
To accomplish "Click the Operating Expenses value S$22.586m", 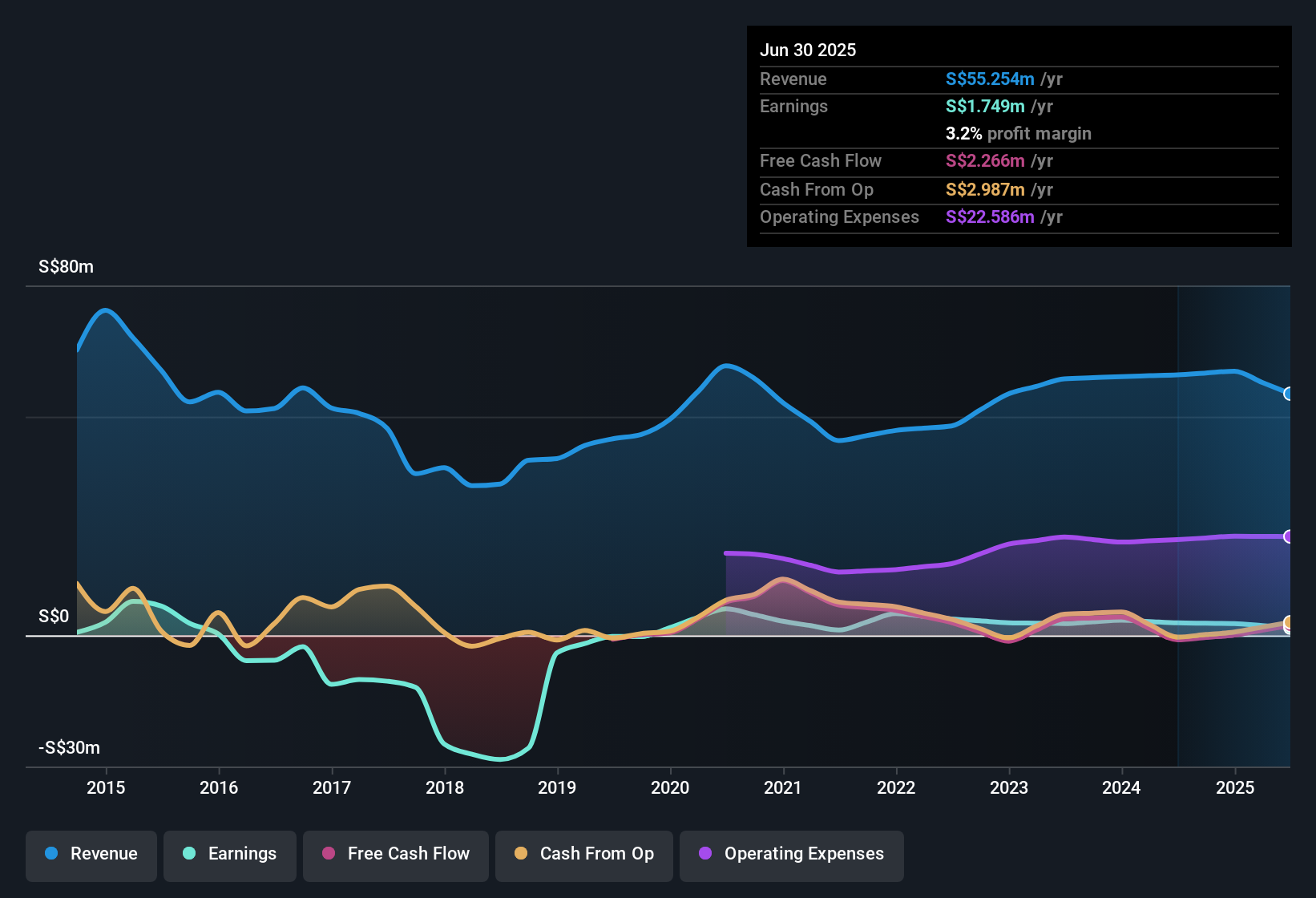I will tap(990, 216).
